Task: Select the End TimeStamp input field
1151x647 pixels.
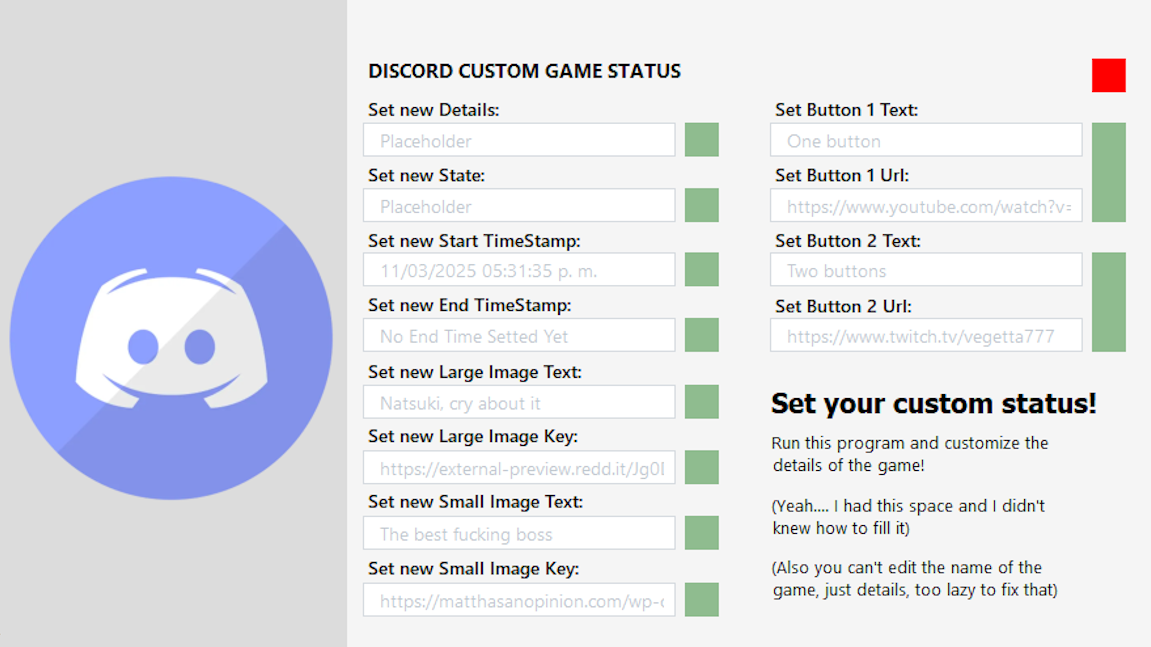Action: [519, 335]
